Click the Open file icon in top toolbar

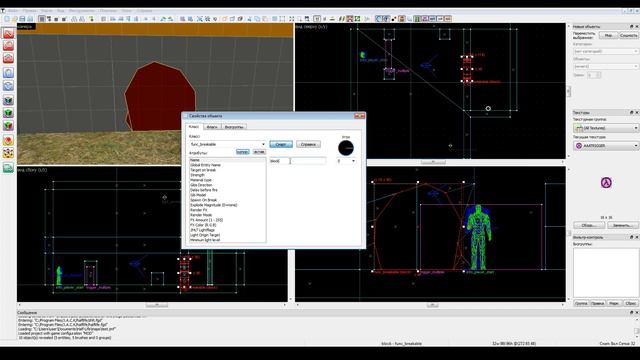click(14, 19)
